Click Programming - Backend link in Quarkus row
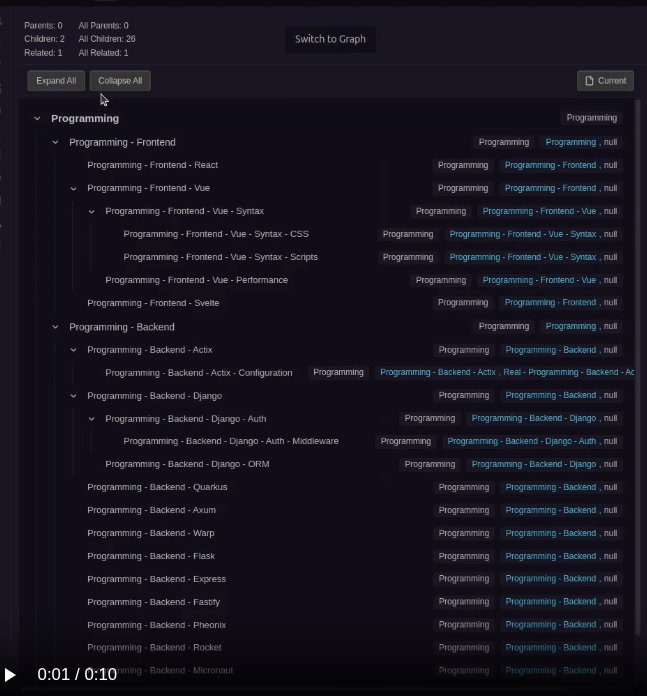The image size is (647, 696). pos(551,487)
